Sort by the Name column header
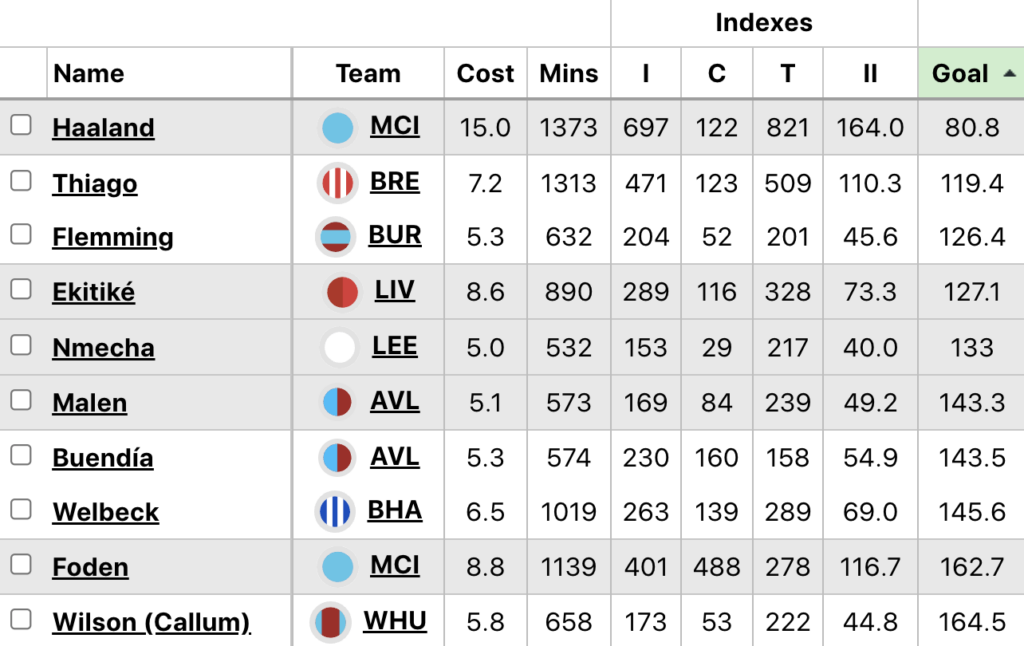The height and width of the screenshot is (646, 1024). point(89,74)
